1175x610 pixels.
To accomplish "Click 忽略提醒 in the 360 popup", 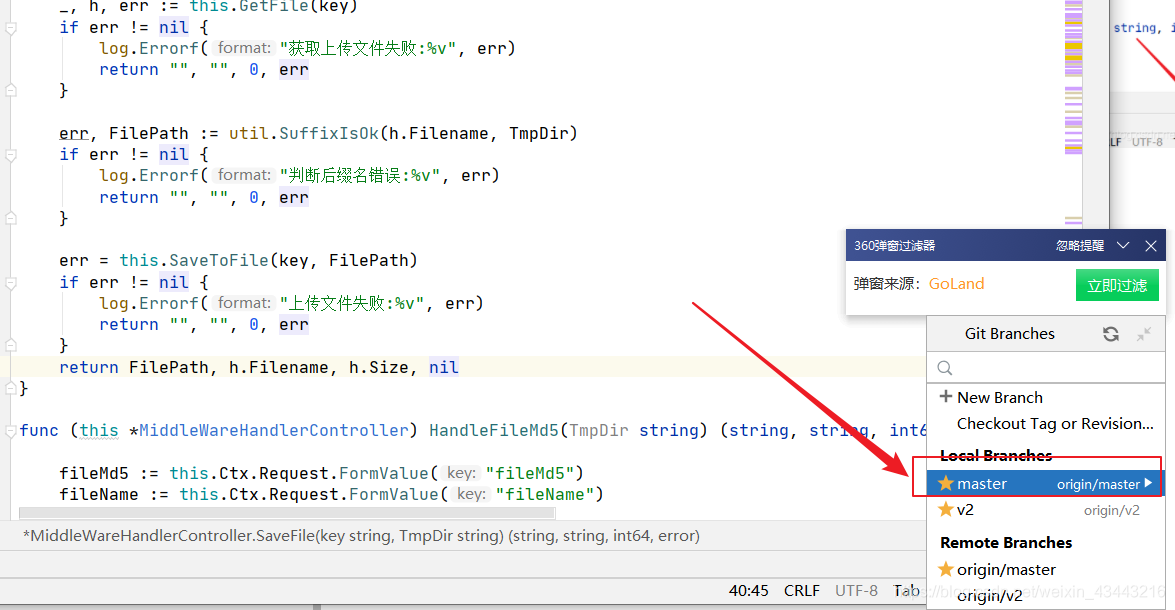I will [1080, 246].
